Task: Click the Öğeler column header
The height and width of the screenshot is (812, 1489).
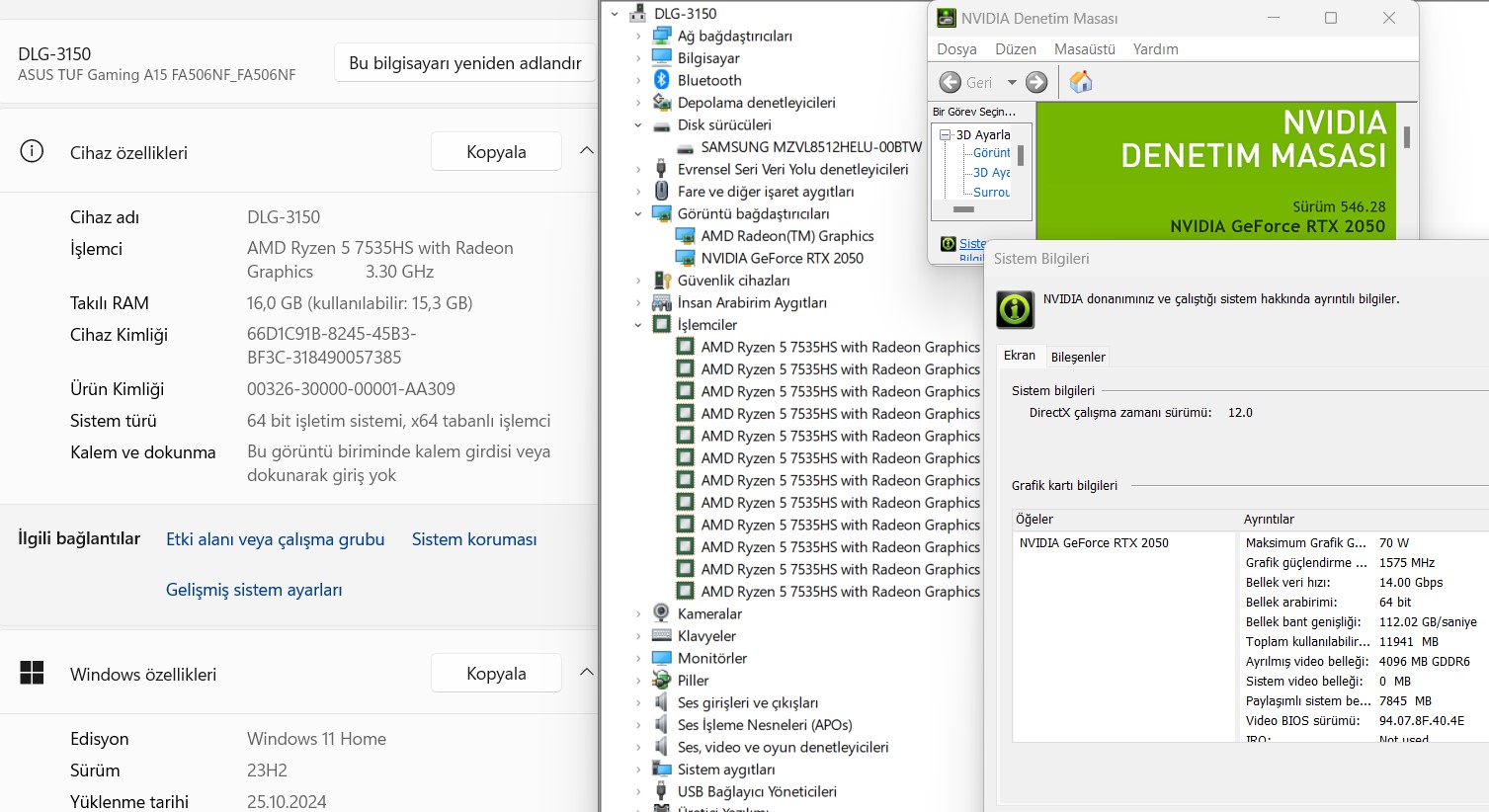Action: click(x=1124, y=519)
